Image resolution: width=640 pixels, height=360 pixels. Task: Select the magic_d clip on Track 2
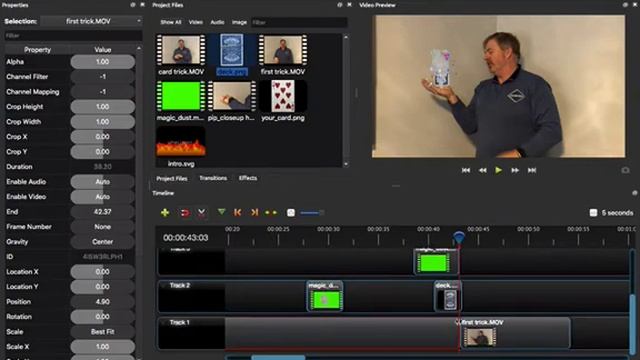coord(325,296)
